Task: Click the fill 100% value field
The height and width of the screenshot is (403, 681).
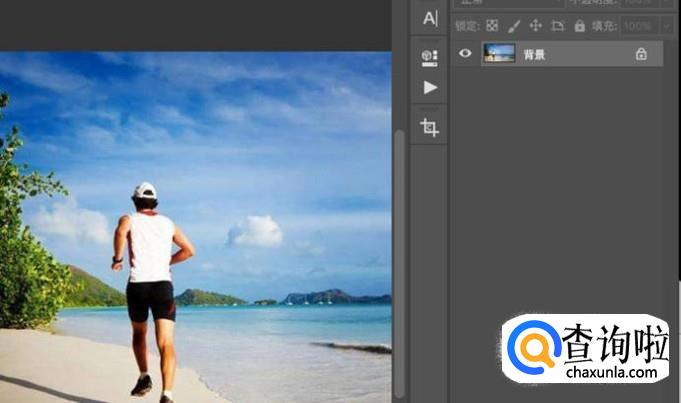Action: click(x=640, y=26)
